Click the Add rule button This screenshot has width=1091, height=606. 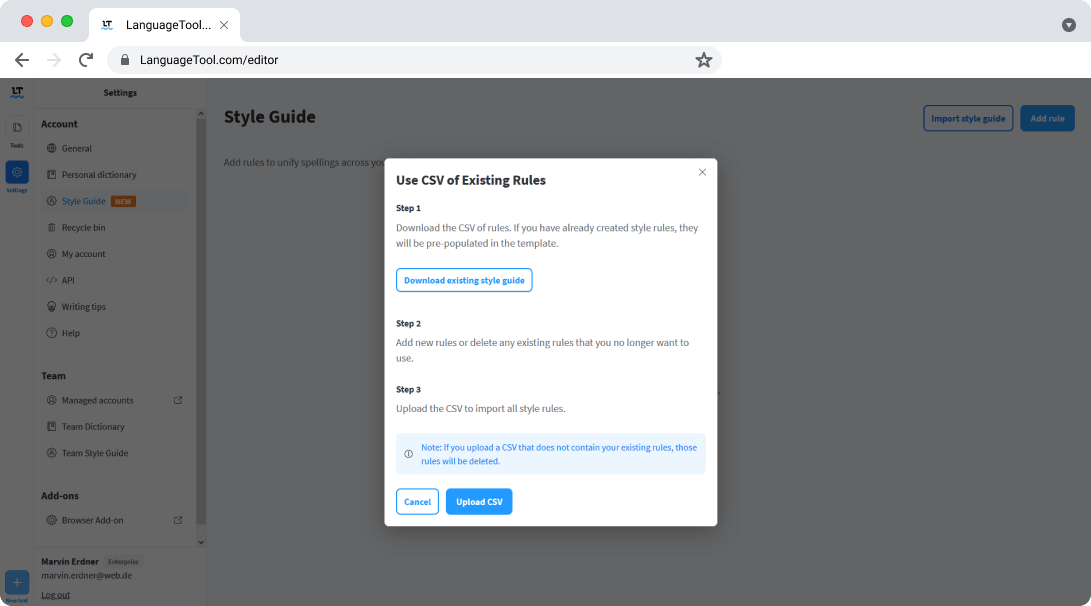tap(1047, 118)
